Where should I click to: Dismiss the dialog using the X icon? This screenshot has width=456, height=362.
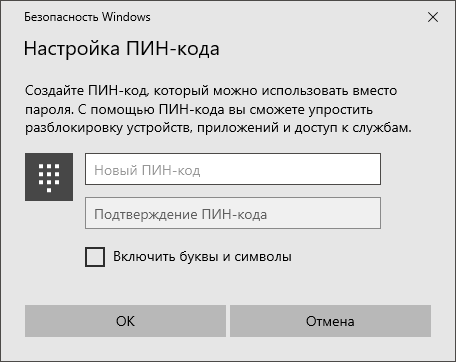[433, 17]
